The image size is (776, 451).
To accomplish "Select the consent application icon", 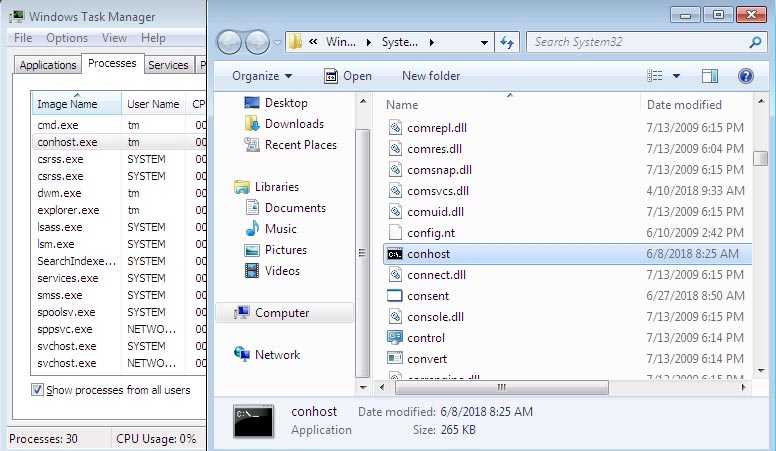I will 394,296.
